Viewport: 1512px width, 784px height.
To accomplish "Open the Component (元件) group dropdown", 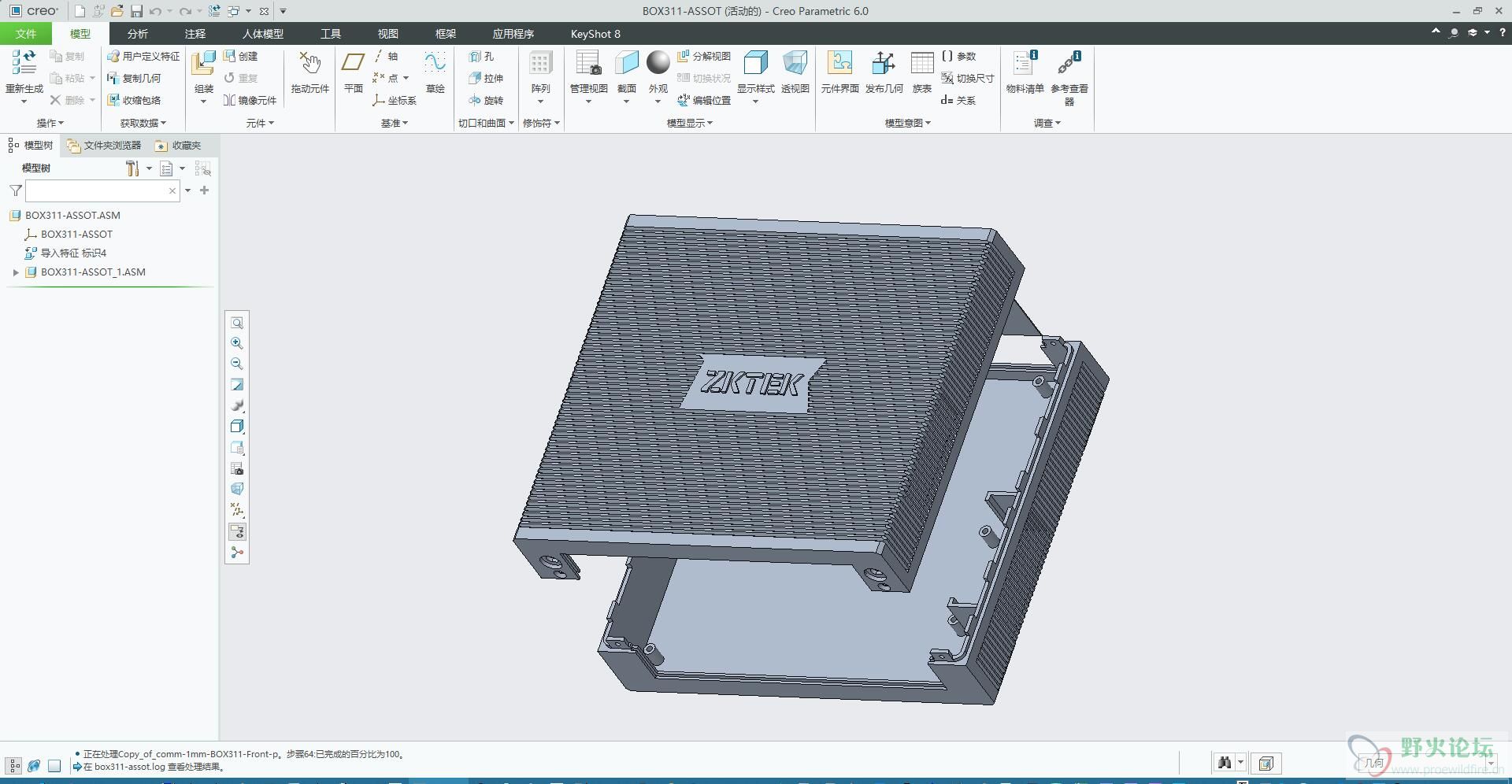I will tap(260, 123).
